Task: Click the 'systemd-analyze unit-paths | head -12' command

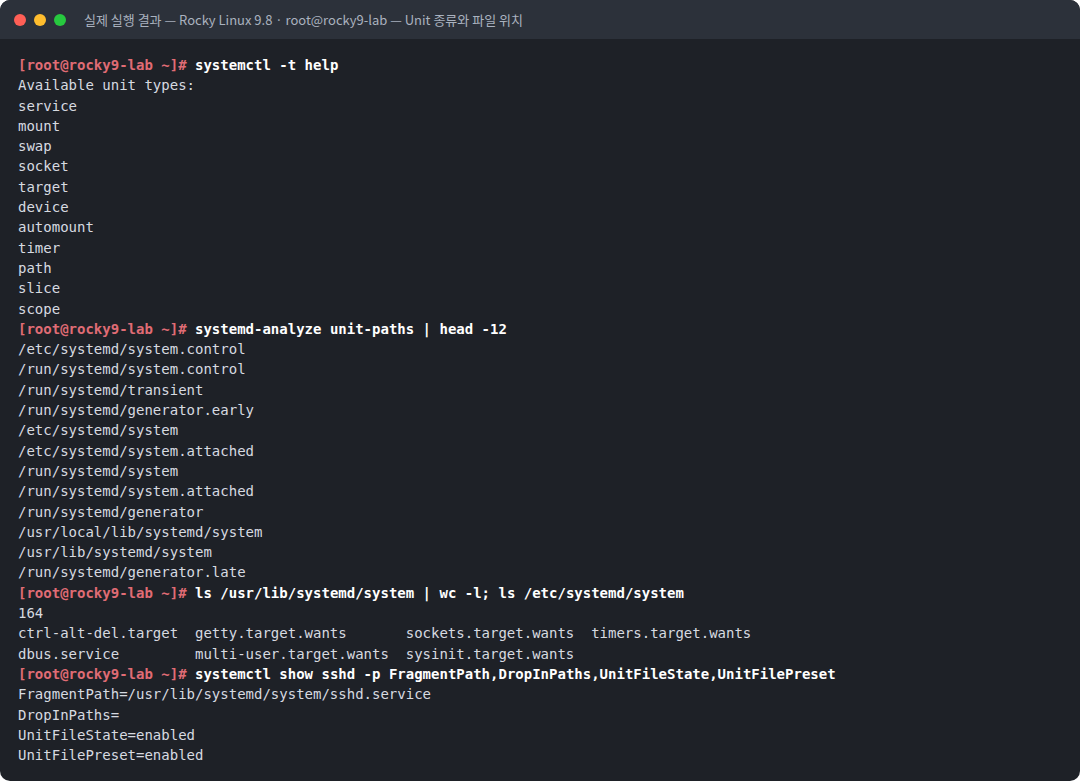Action: [351, 329]
